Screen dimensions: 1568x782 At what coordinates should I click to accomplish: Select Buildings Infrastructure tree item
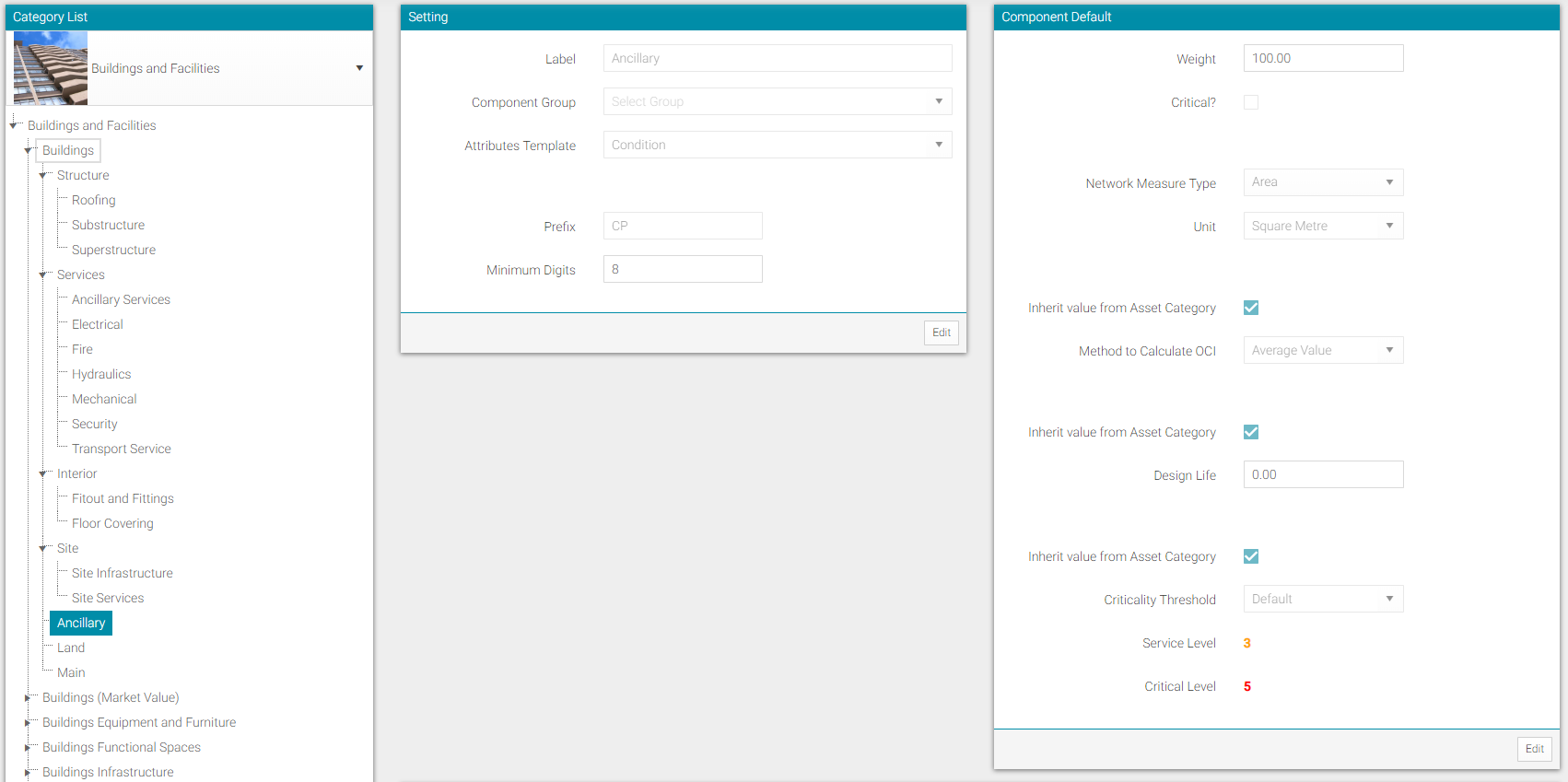(x=108, y=772)
